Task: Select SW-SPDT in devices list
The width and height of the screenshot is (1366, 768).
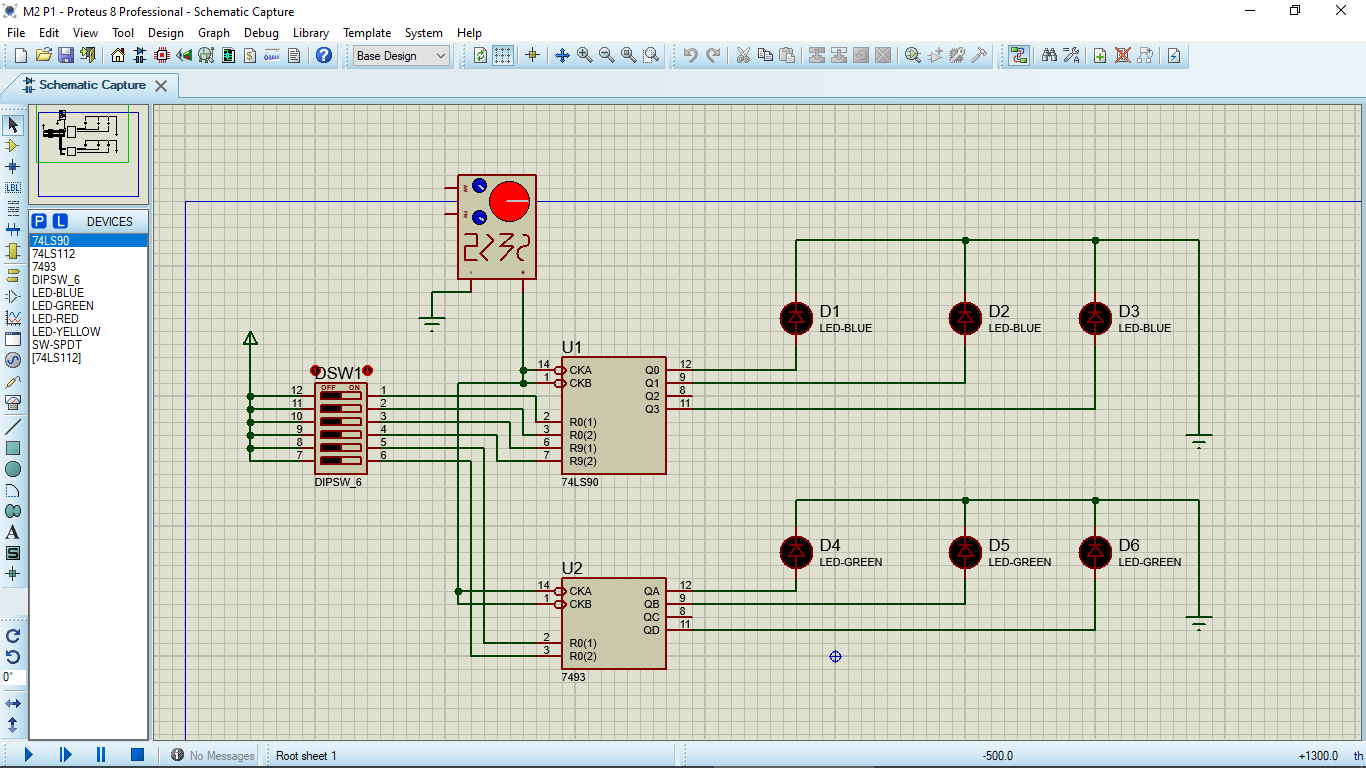Action: (57, 345)
